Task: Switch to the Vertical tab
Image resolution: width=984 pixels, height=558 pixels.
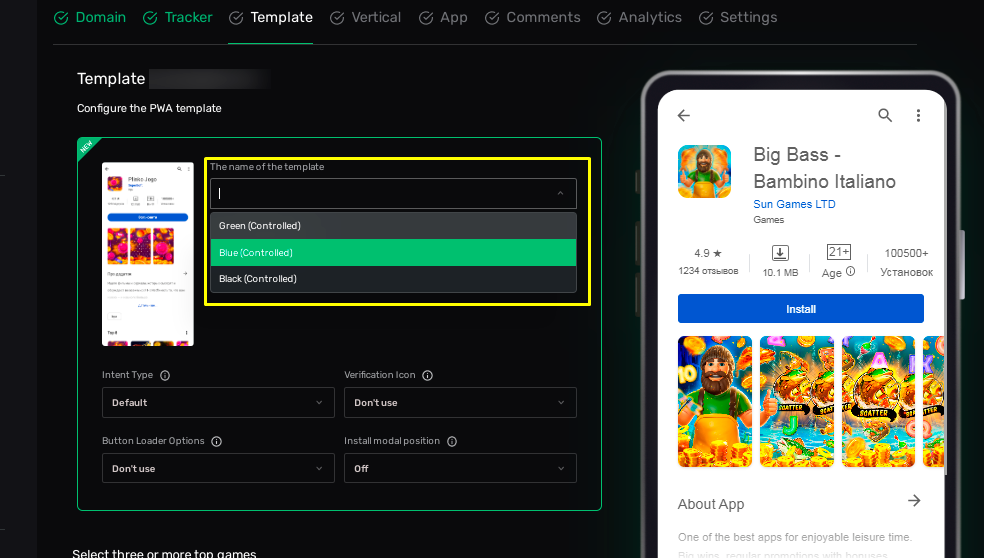Action: tap(366, 18)
